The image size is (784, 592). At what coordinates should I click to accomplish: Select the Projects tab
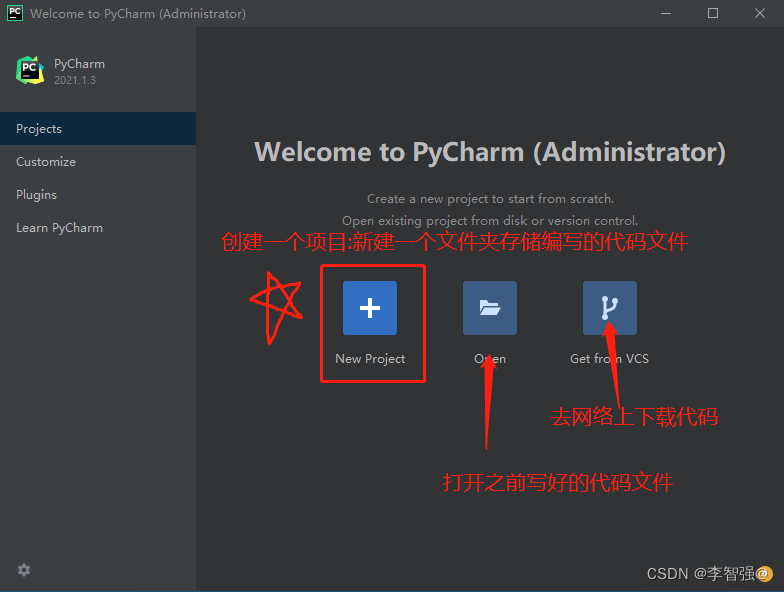(98, 128)
